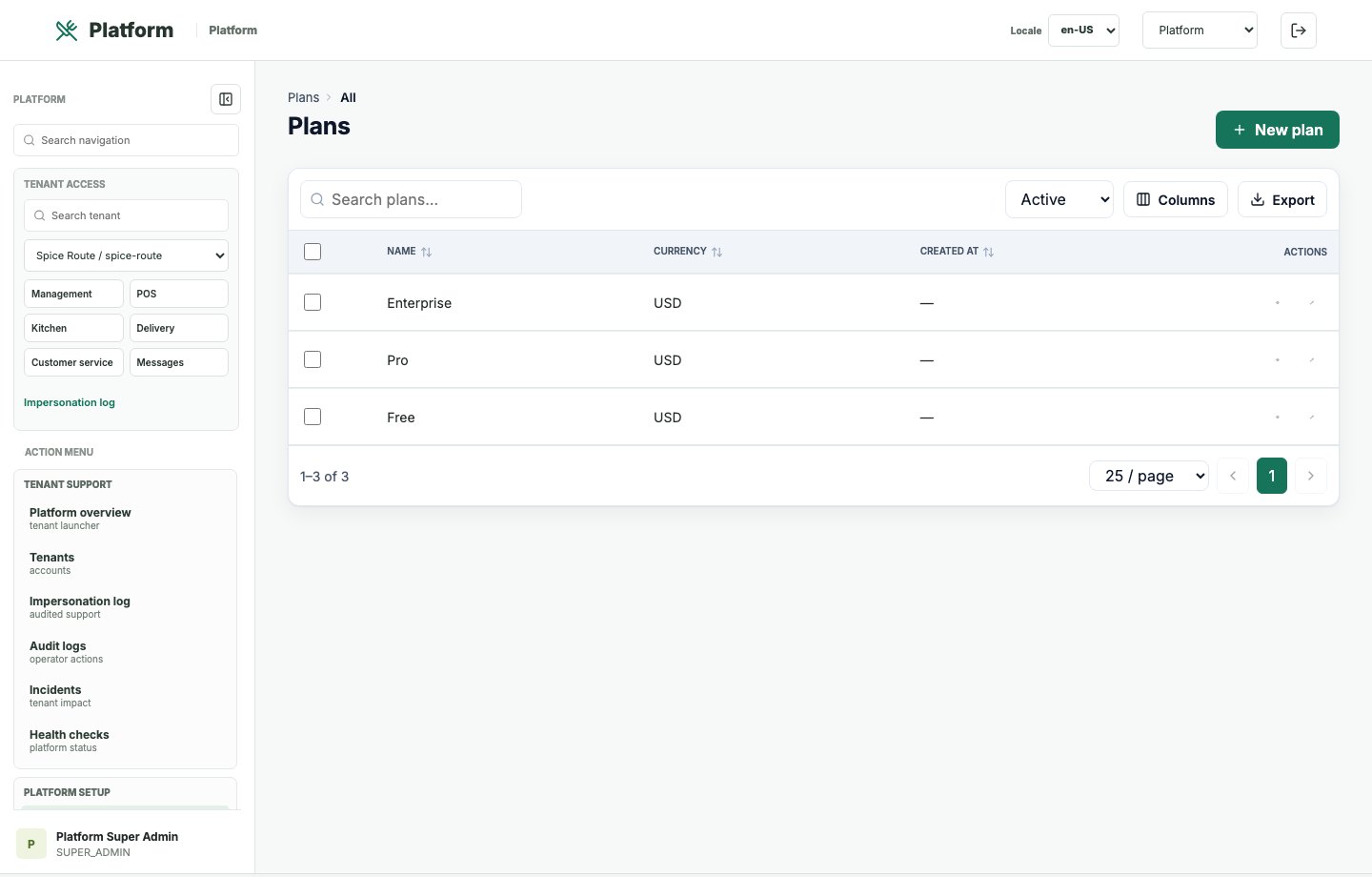Sort plans by the Currency column
This screenshot has height=877, width=1372.
click(688, 252)
